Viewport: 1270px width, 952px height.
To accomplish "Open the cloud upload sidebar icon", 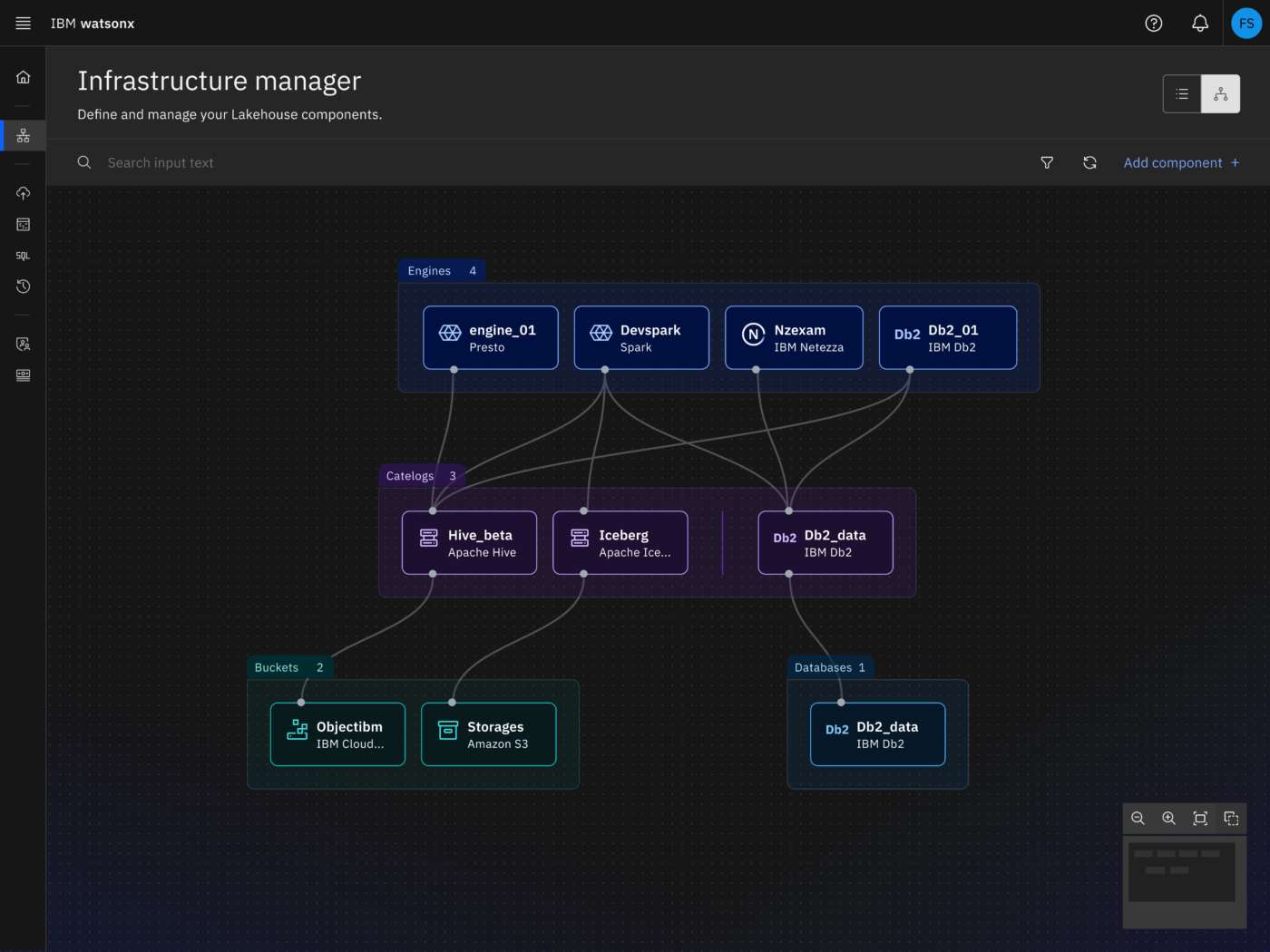I will [x=24, y=193].
